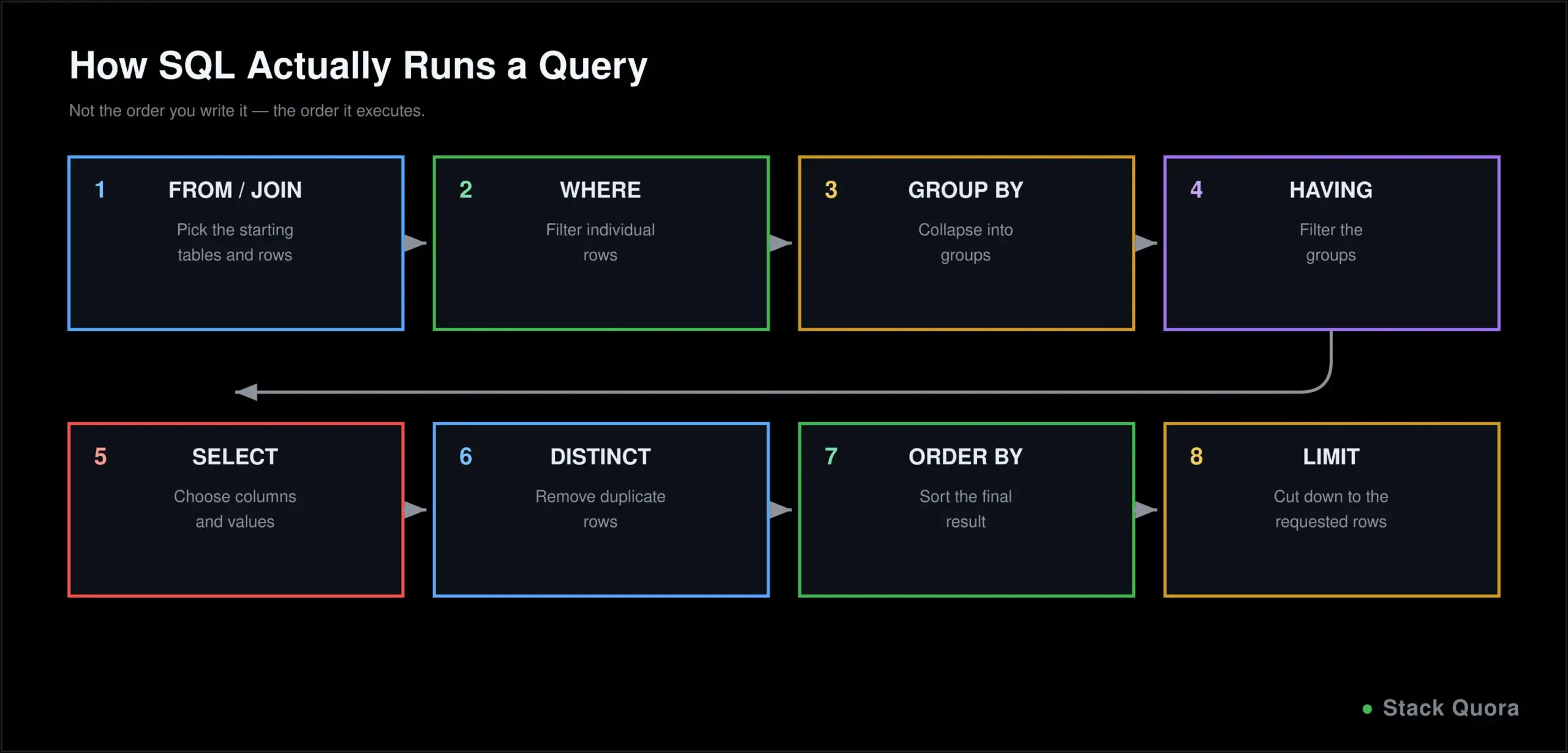
Task: Select the DISTINCT heading
Action: (x=600, y=456)
